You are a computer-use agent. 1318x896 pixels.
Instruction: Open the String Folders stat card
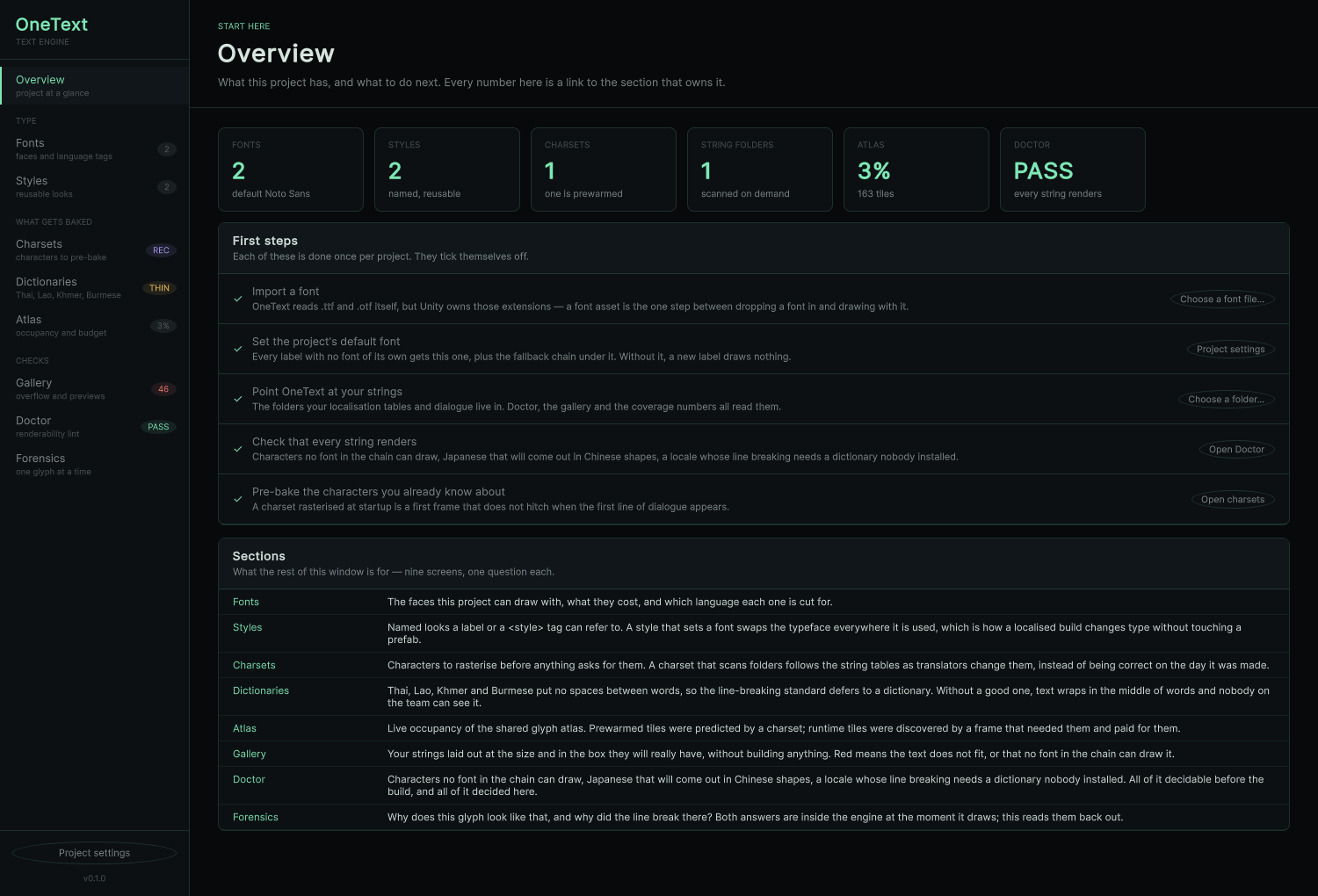pos(760,170)
